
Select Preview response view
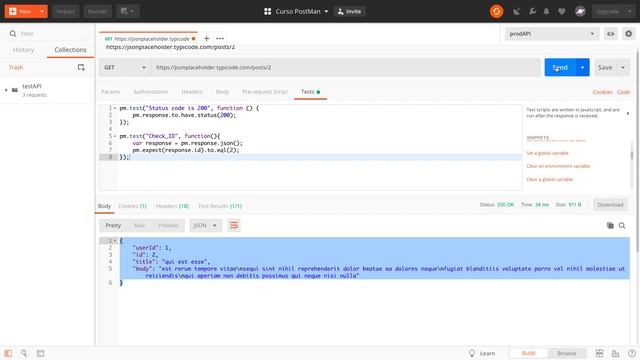168,225
